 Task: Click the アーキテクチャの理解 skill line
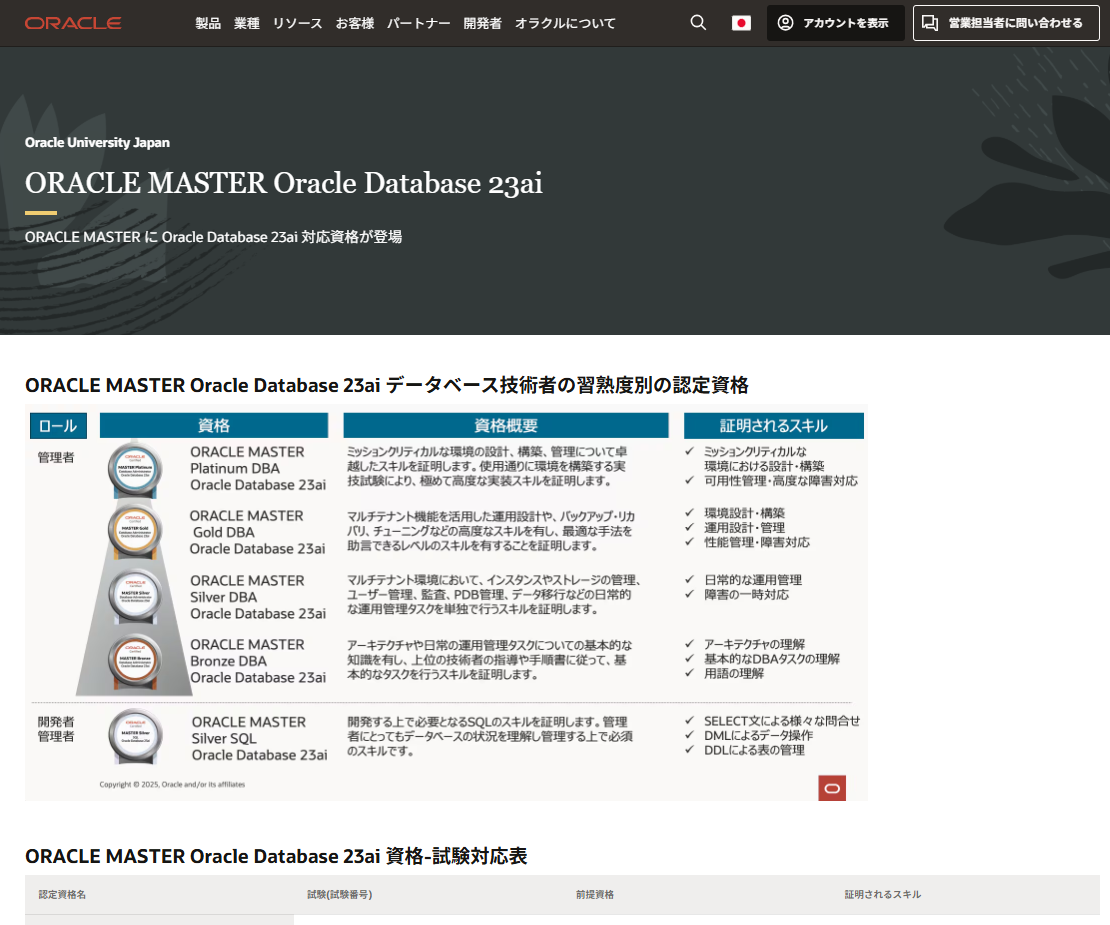point(754,644)
